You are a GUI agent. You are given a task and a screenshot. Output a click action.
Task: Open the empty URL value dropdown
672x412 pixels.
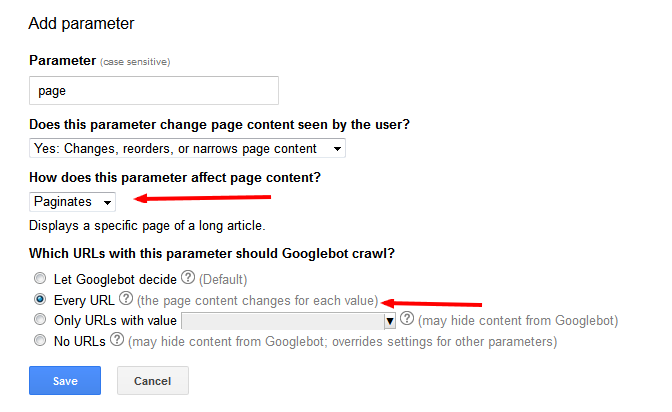pyautogui.click(x=289, y=321)
